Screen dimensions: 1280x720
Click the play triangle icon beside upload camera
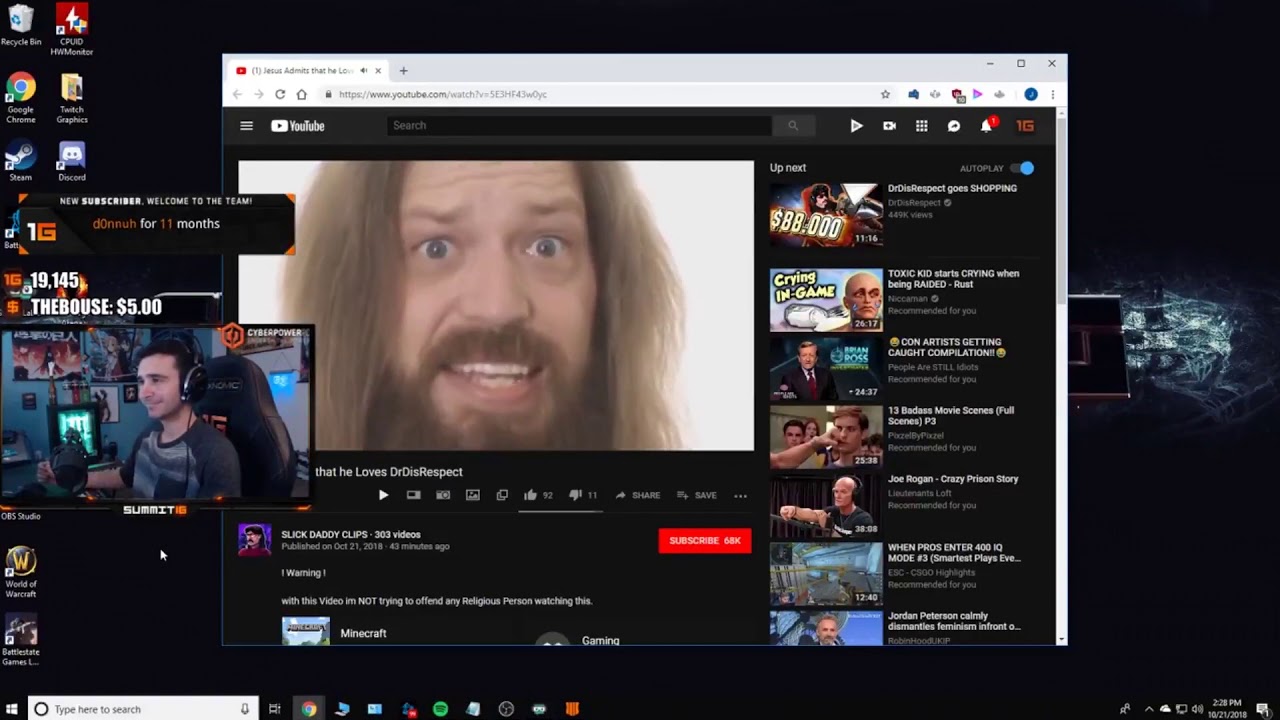coord(856,126)
